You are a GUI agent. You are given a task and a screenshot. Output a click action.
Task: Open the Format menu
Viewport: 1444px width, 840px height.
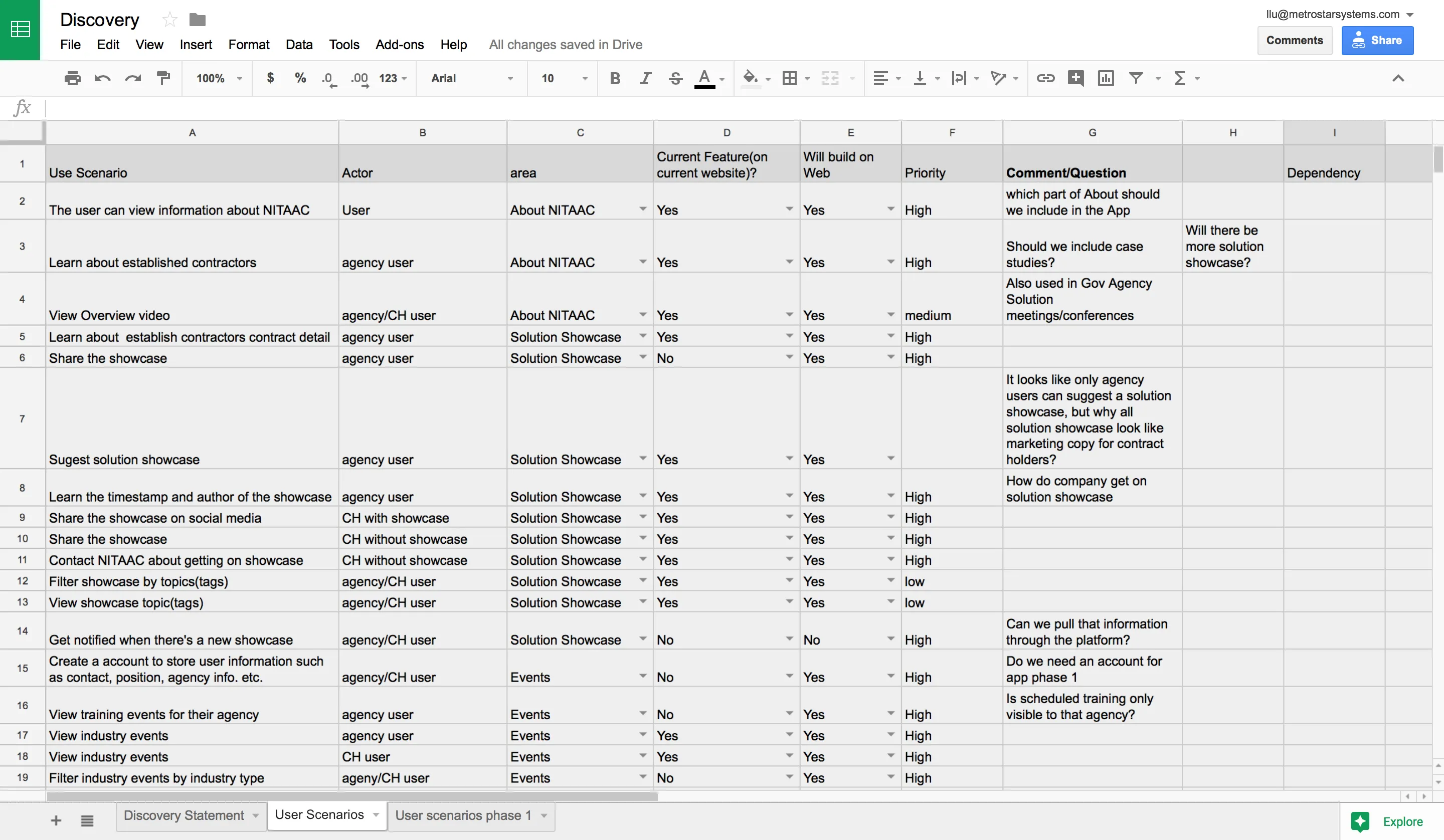point(249,45)
